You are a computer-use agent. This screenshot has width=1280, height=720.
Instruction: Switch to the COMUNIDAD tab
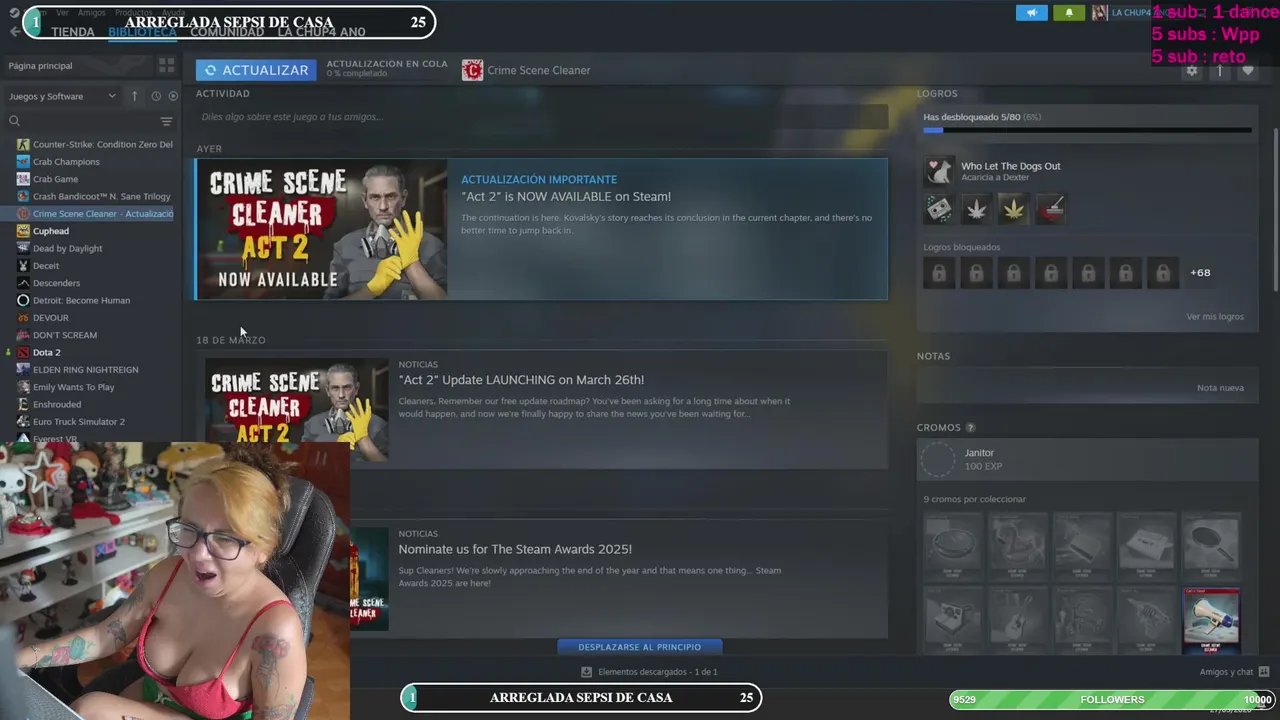pyautogui.click(x=227, y=32)
